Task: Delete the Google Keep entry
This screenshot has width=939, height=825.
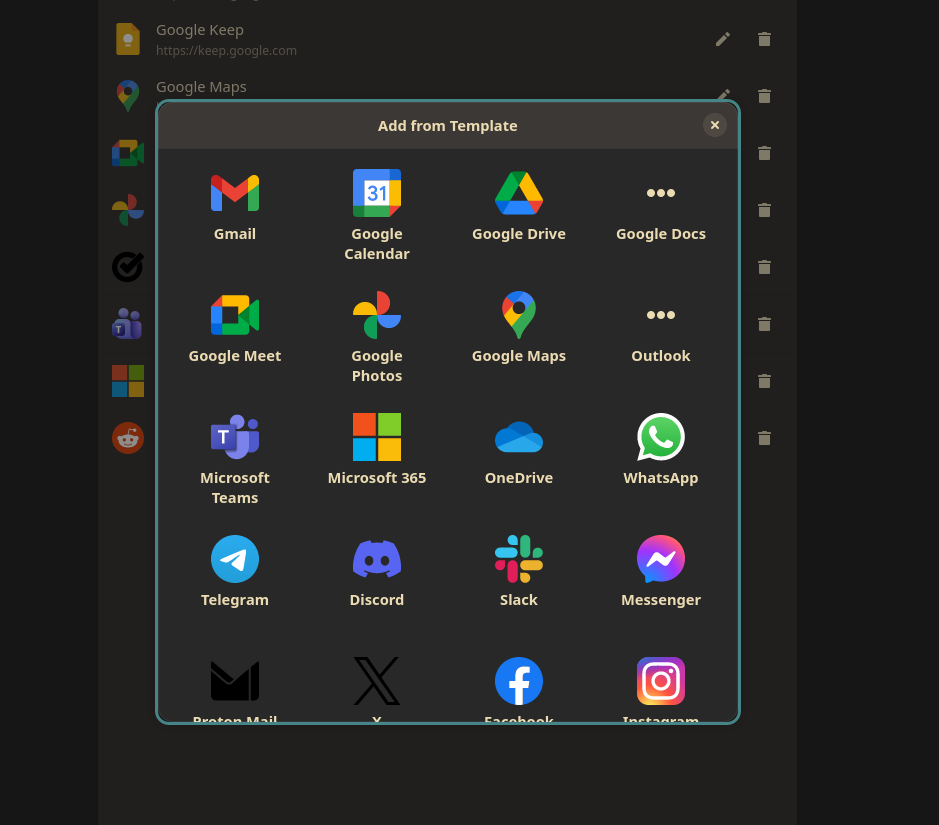Action: click(x=764, y=40)
